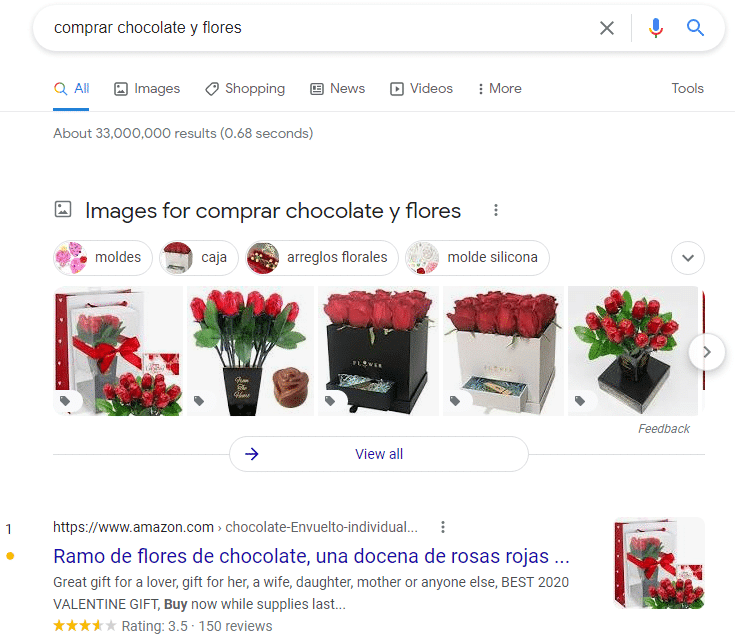Select the "arreglos florales" filter chip
The width and height of the screenshot is (735, 643).
coord(322,258)
